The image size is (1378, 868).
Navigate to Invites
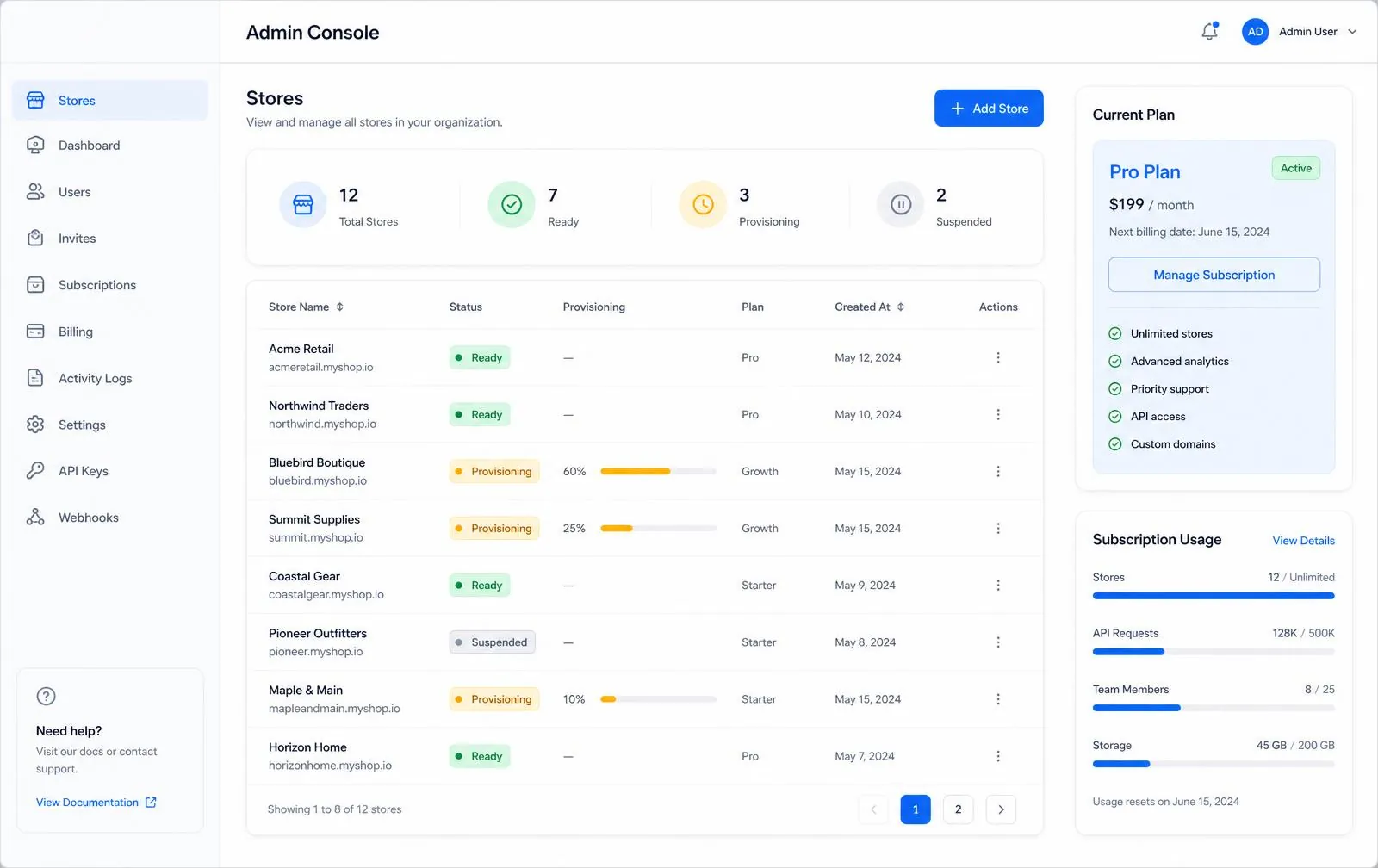pos(110,239)
